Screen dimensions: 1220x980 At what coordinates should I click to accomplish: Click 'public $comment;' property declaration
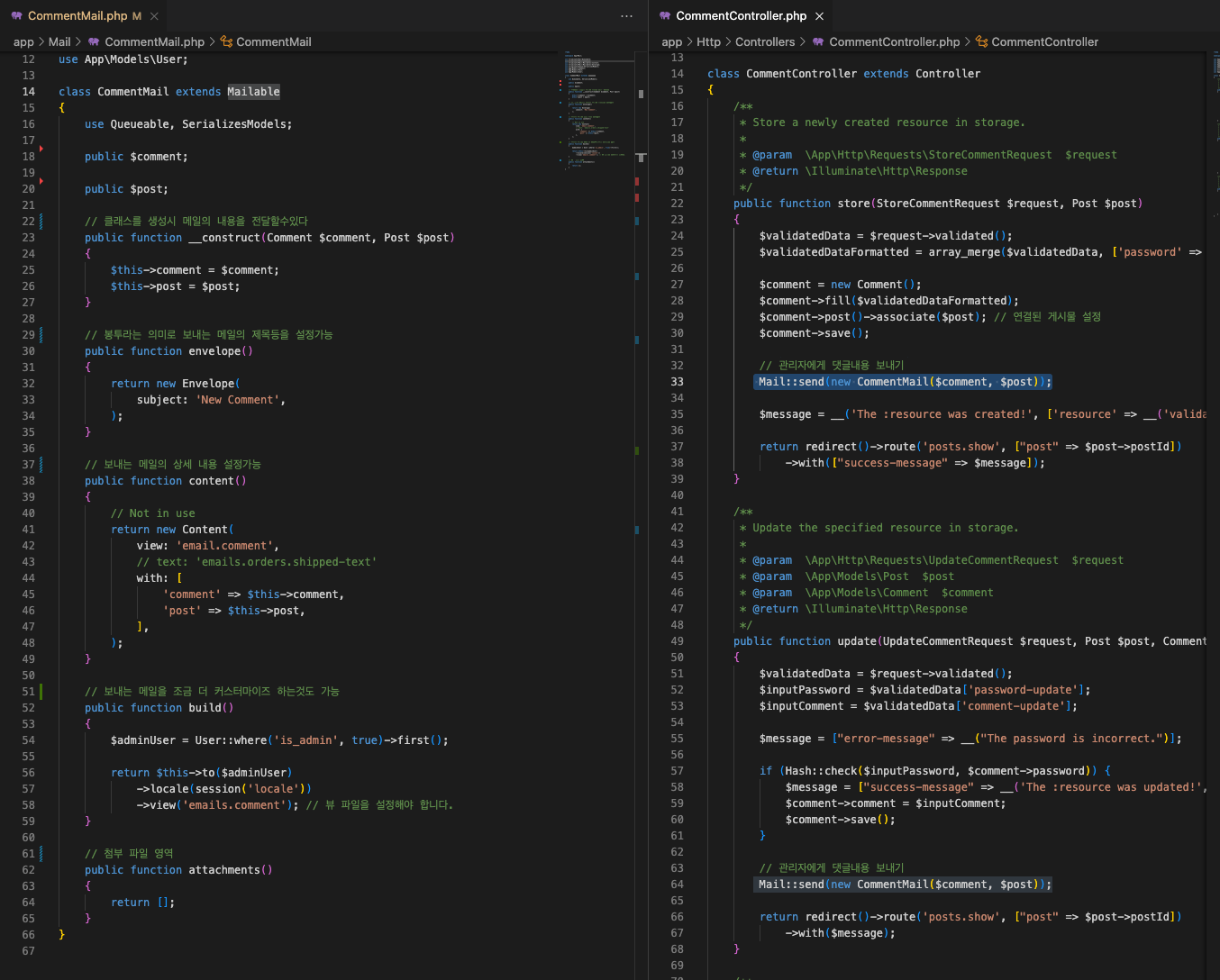(x=136, y=157)
